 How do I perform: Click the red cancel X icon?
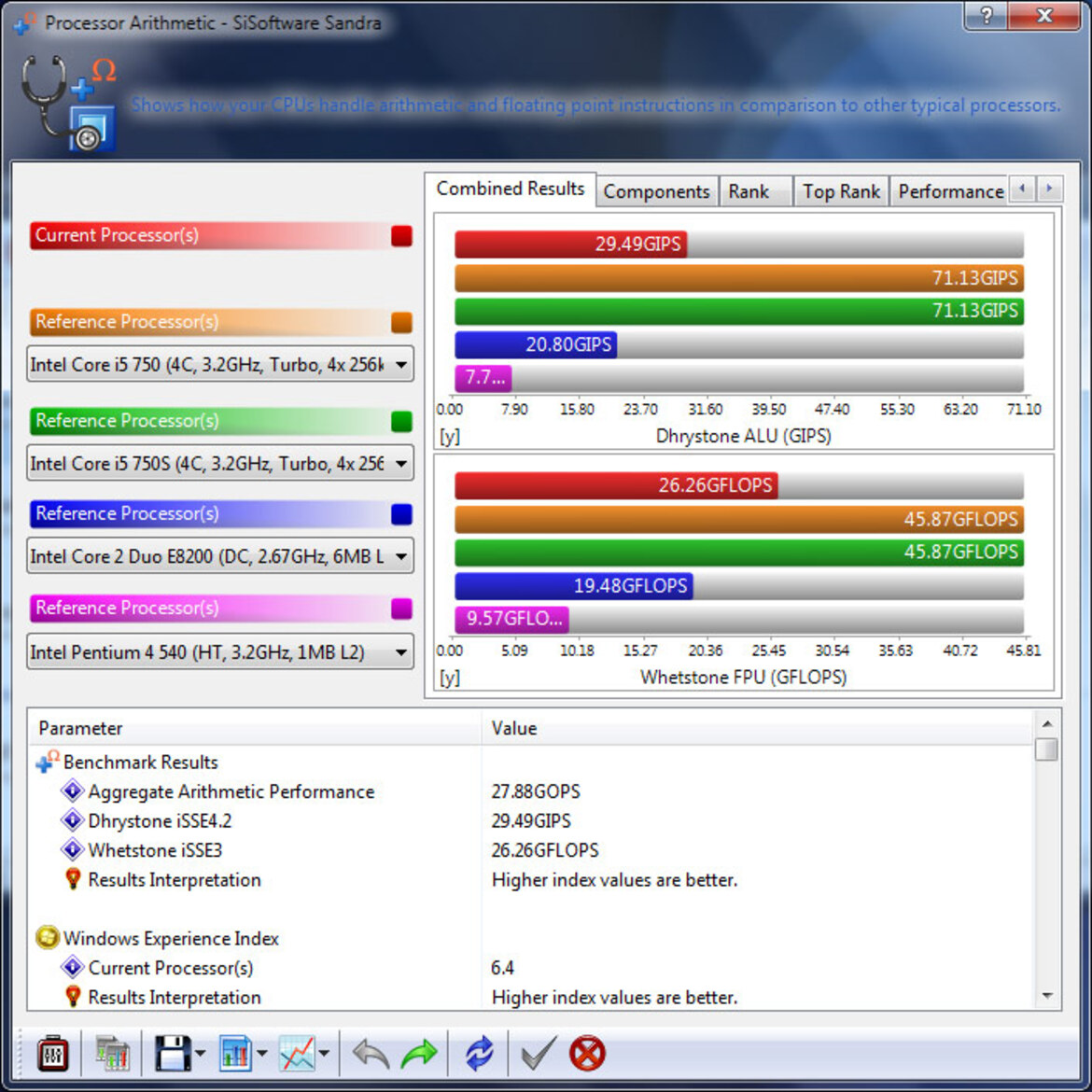click(x=587, y=1053)
